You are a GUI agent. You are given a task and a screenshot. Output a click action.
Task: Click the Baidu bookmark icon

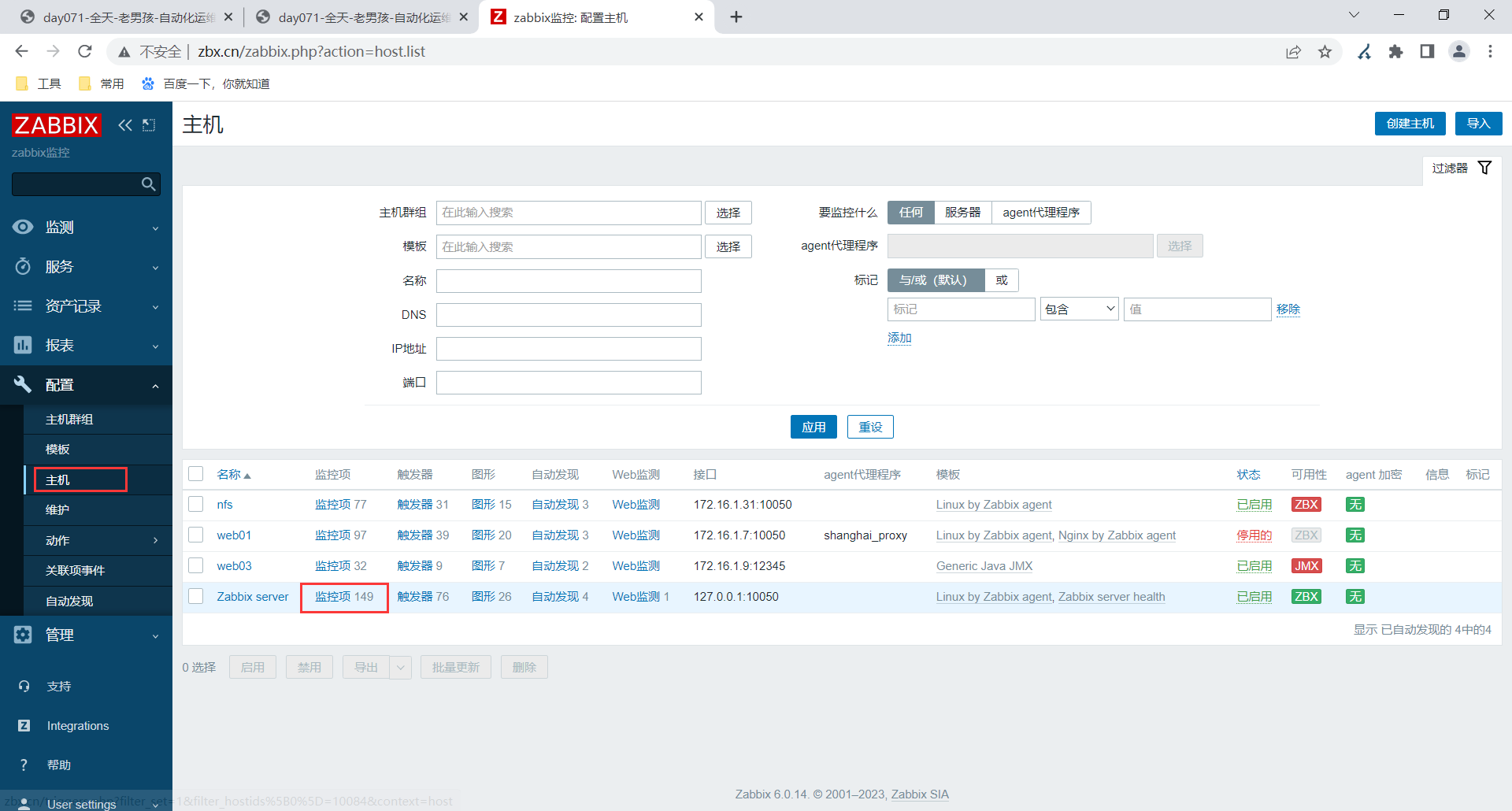(x=148, y=83)
